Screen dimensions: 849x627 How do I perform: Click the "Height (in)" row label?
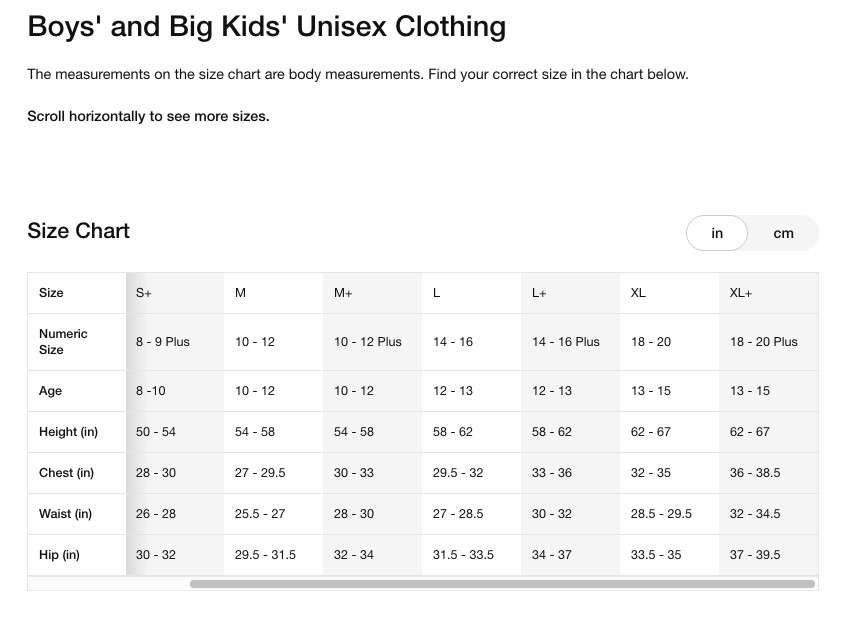68,432
